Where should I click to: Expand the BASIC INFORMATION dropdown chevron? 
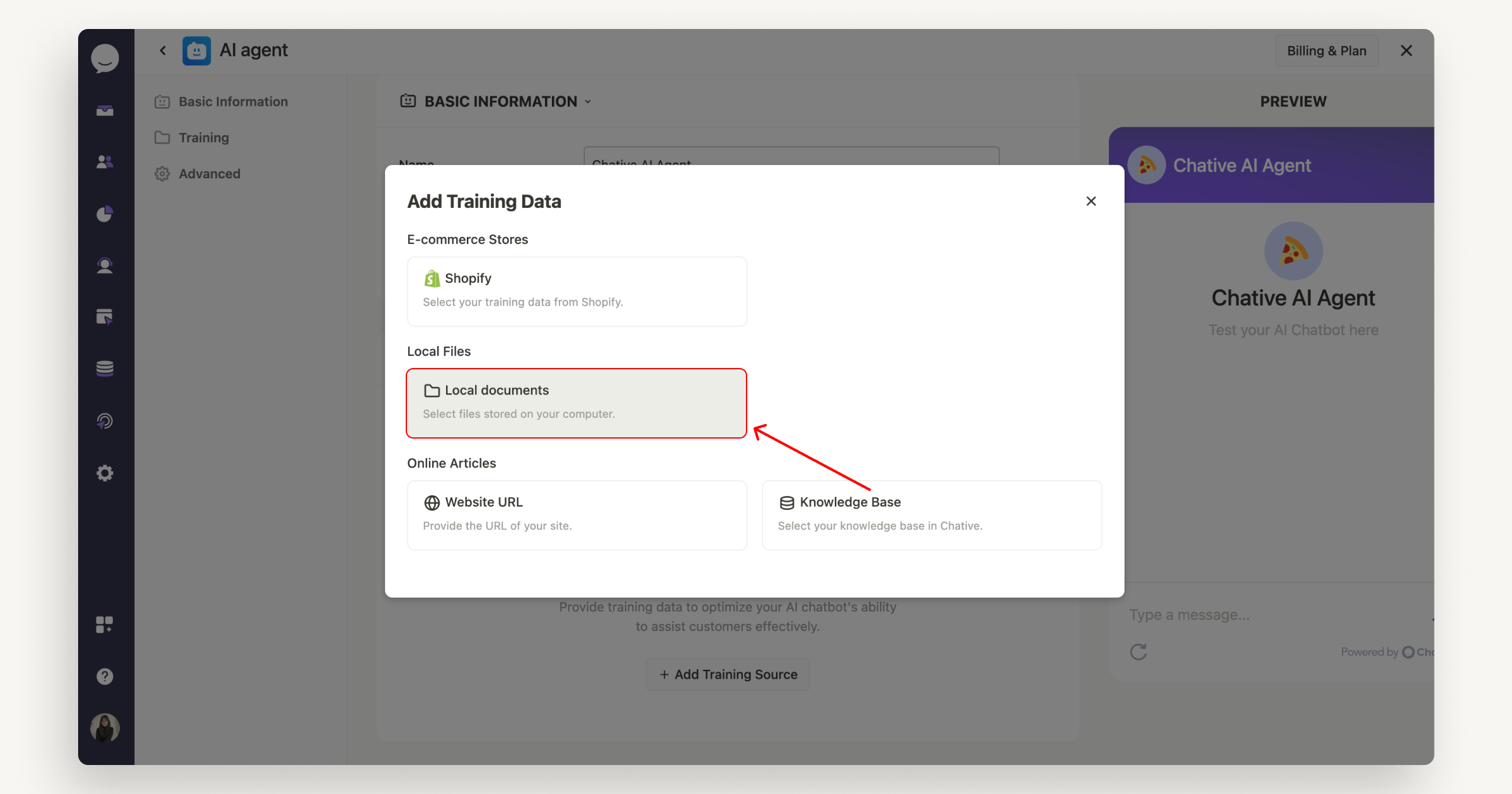(x=588, y=101)
